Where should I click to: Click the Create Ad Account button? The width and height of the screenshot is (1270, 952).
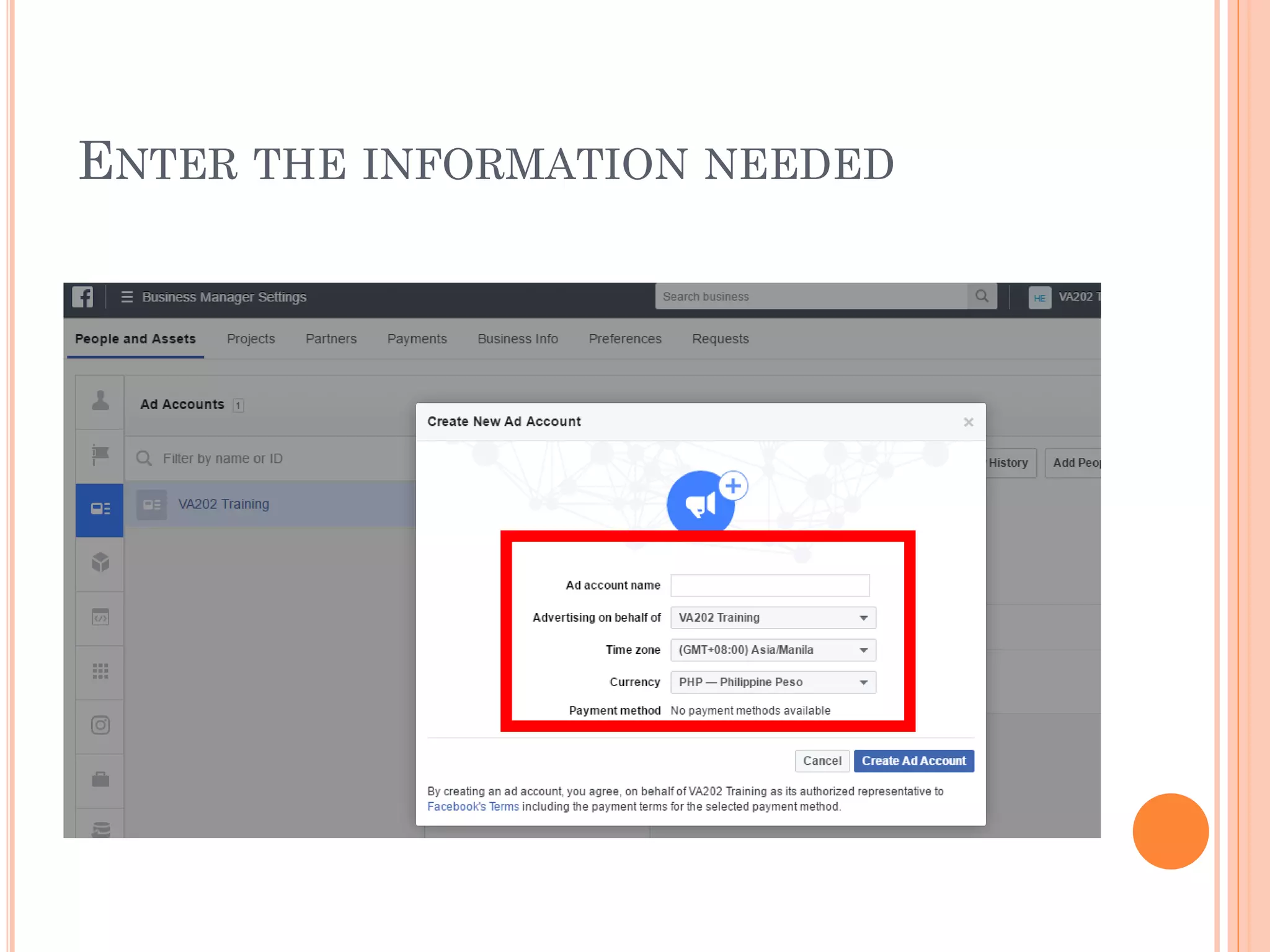coord(914,761)
